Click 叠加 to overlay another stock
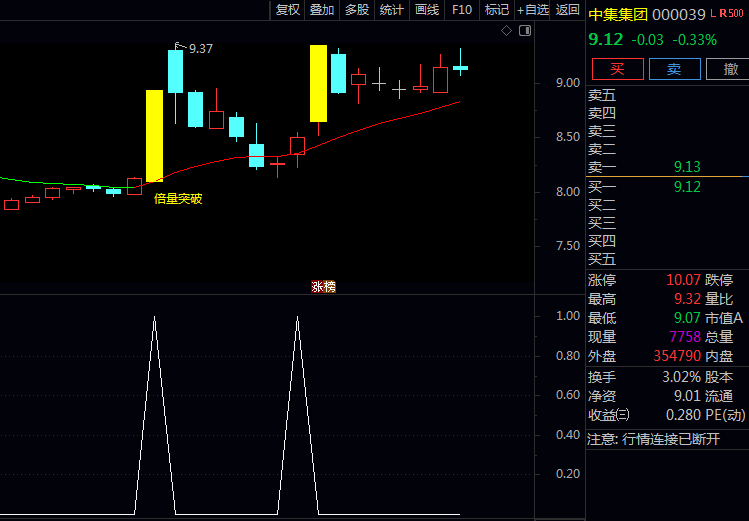Screen dimensions: 749x521 click(322, 10)
